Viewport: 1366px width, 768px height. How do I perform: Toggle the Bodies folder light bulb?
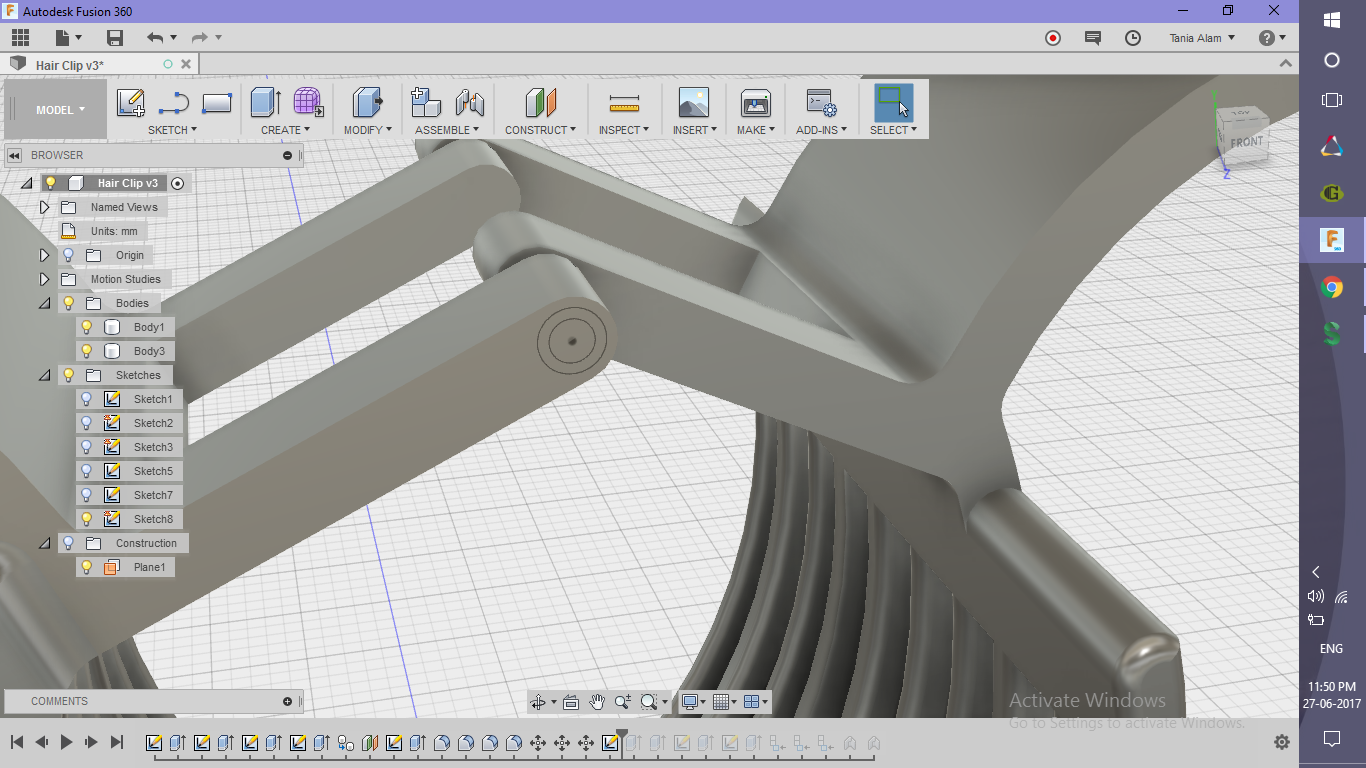pos(69,303)
